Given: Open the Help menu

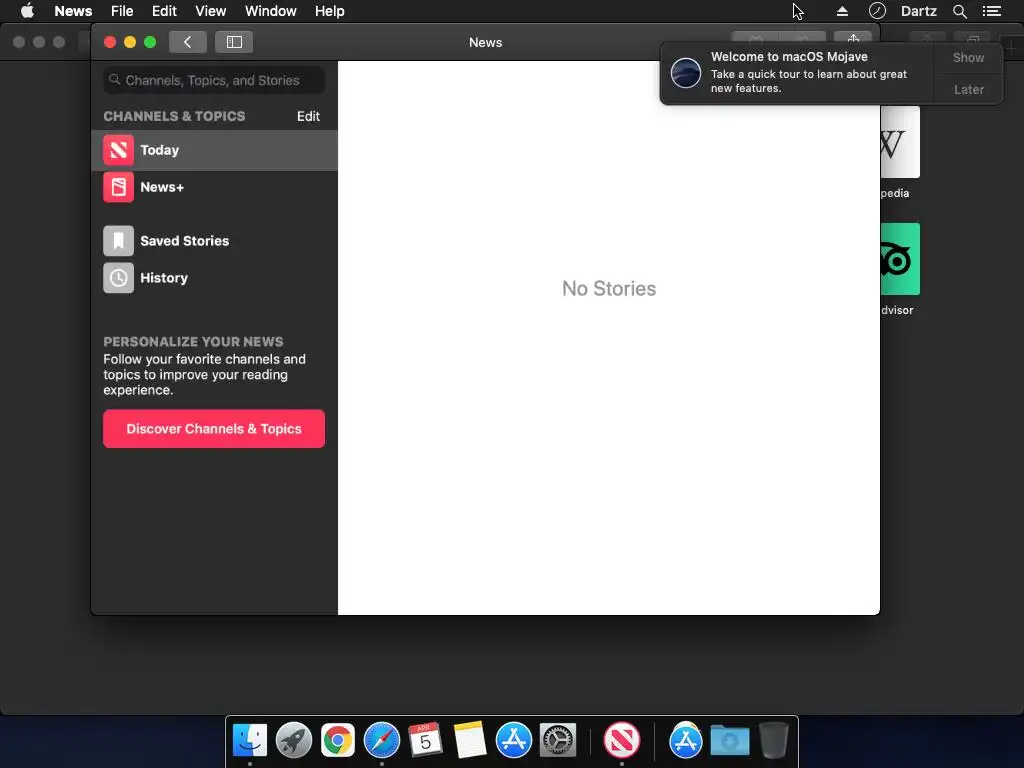Looking at the screenshot, I should point(329,11).
